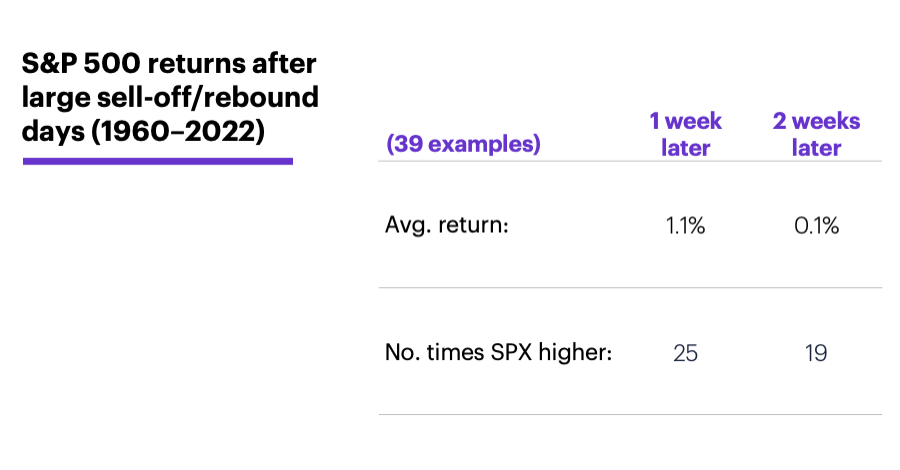Click the word 'later' under '2 weeks'

pyautogui.click(x=816, y=147)
